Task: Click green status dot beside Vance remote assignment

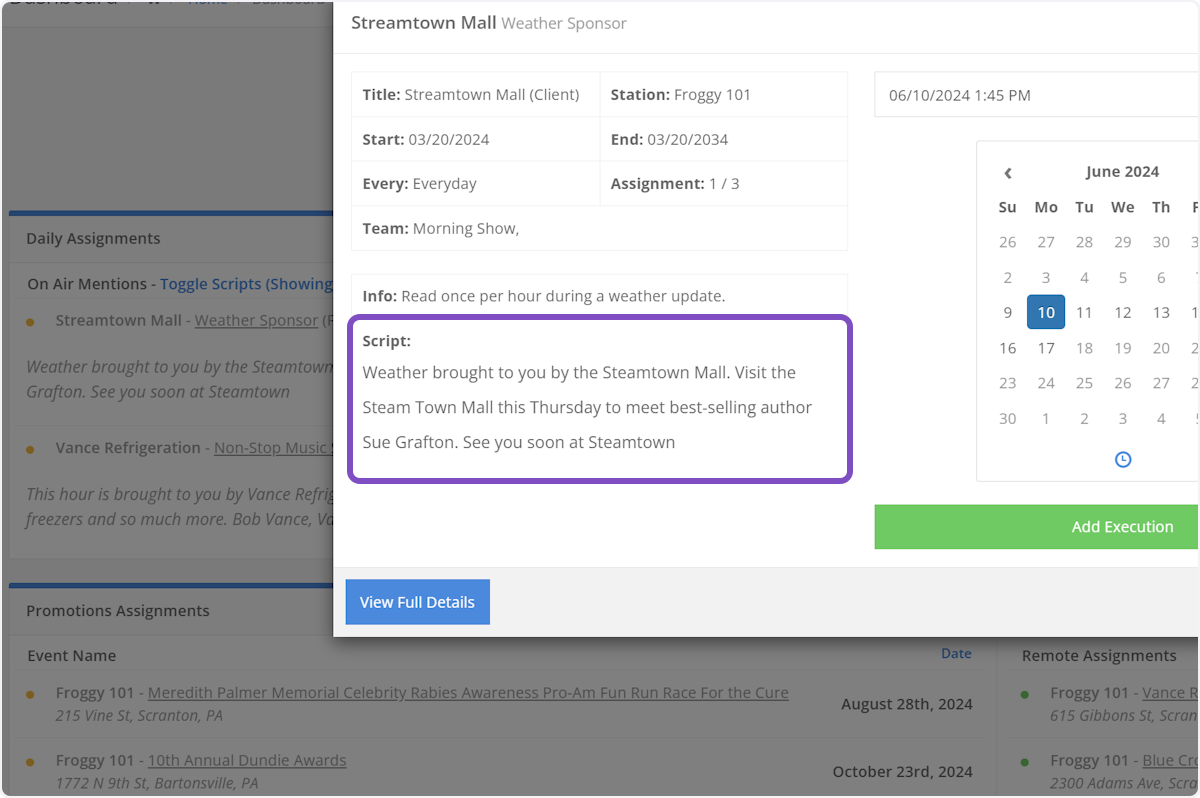Action: pos(1025,694)
